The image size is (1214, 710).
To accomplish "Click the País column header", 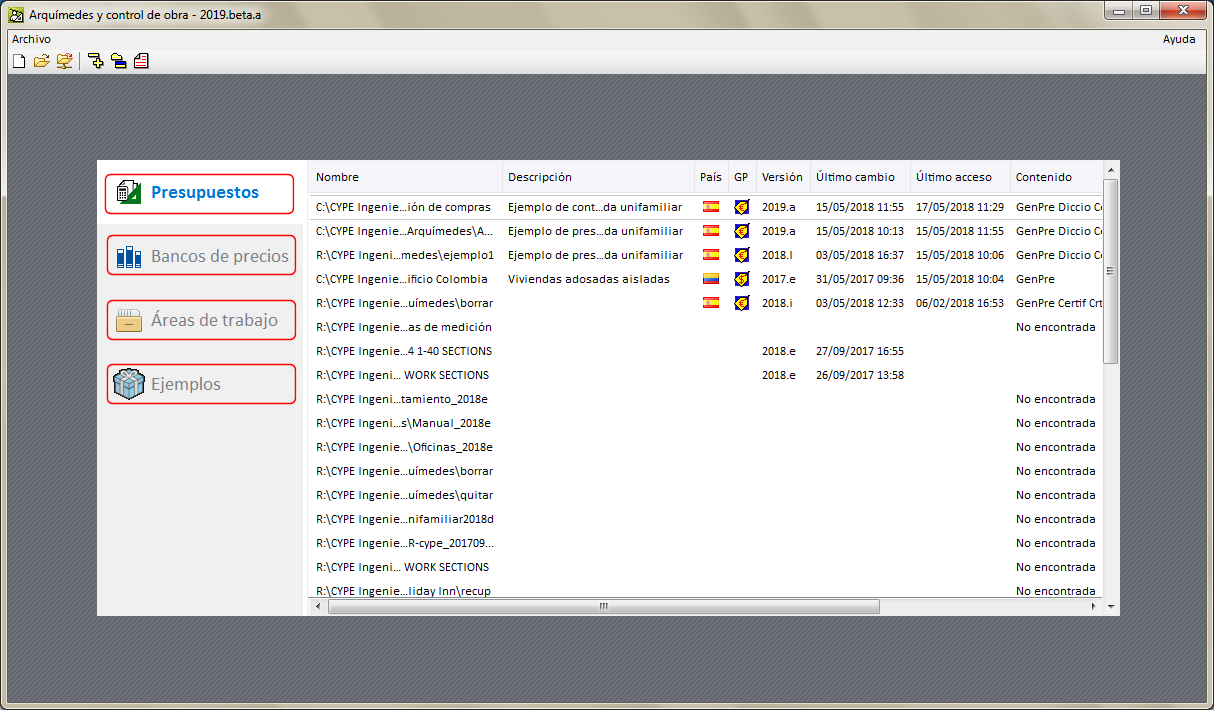I will click(x=710, y=177).
